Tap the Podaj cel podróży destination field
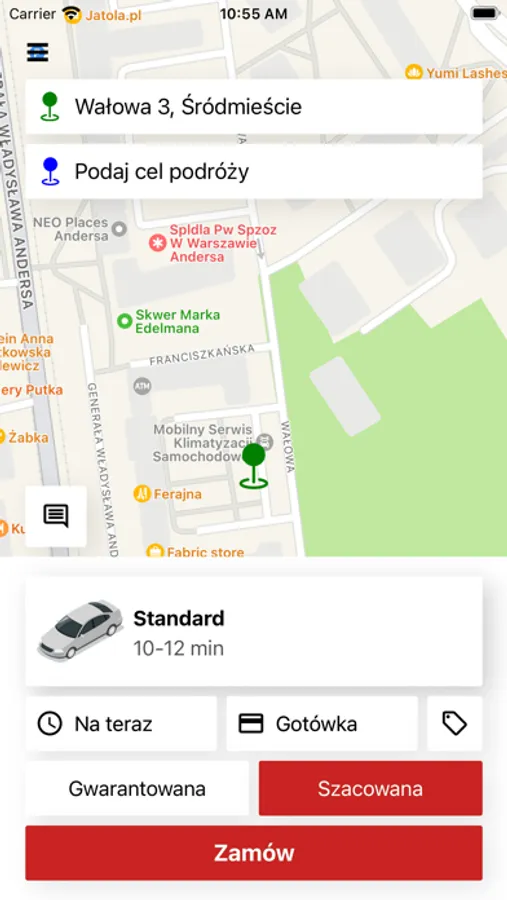Image resolution: width=507 pixels, height=900 pixels. 254,172
